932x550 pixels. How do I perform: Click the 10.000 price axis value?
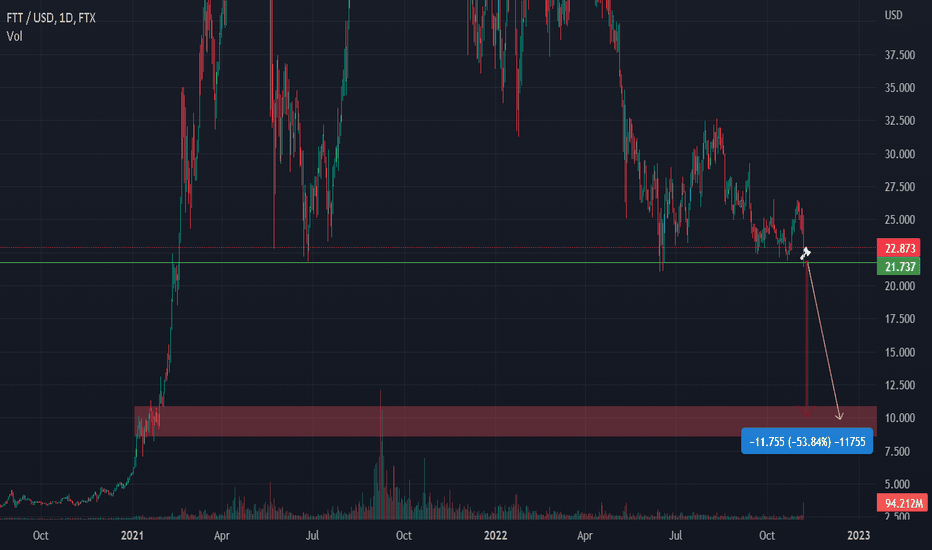point(899,418)
